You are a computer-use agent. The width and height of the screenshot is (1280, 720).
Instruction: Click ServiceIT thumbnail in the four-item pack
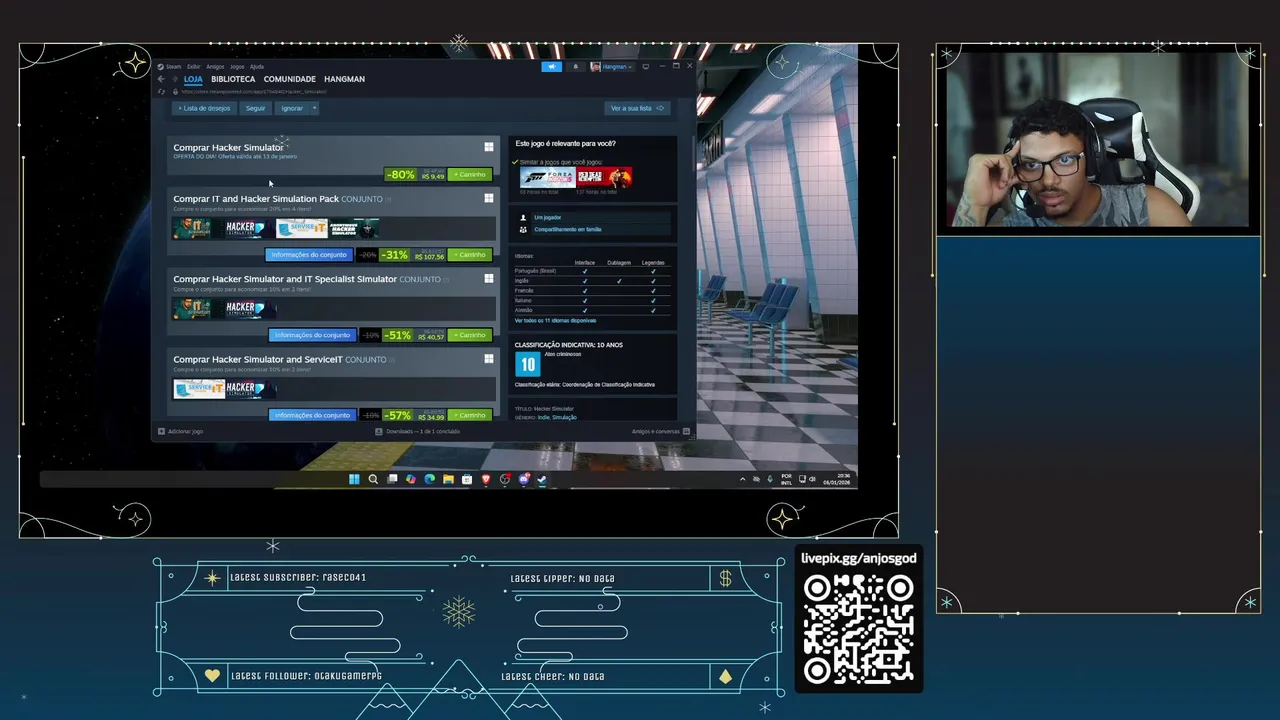(301, 228)
